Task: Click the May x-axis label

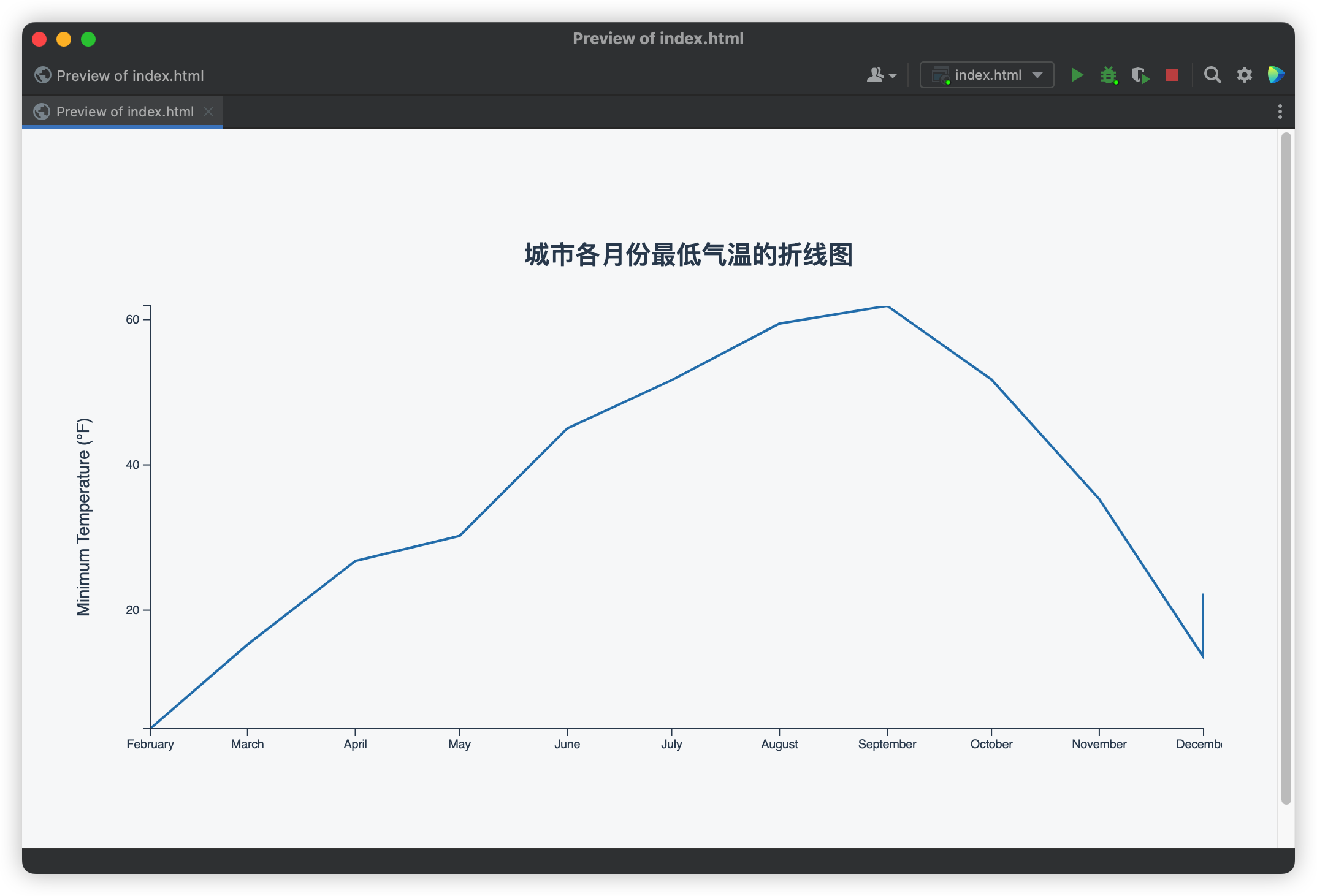Action: (459, 744)
